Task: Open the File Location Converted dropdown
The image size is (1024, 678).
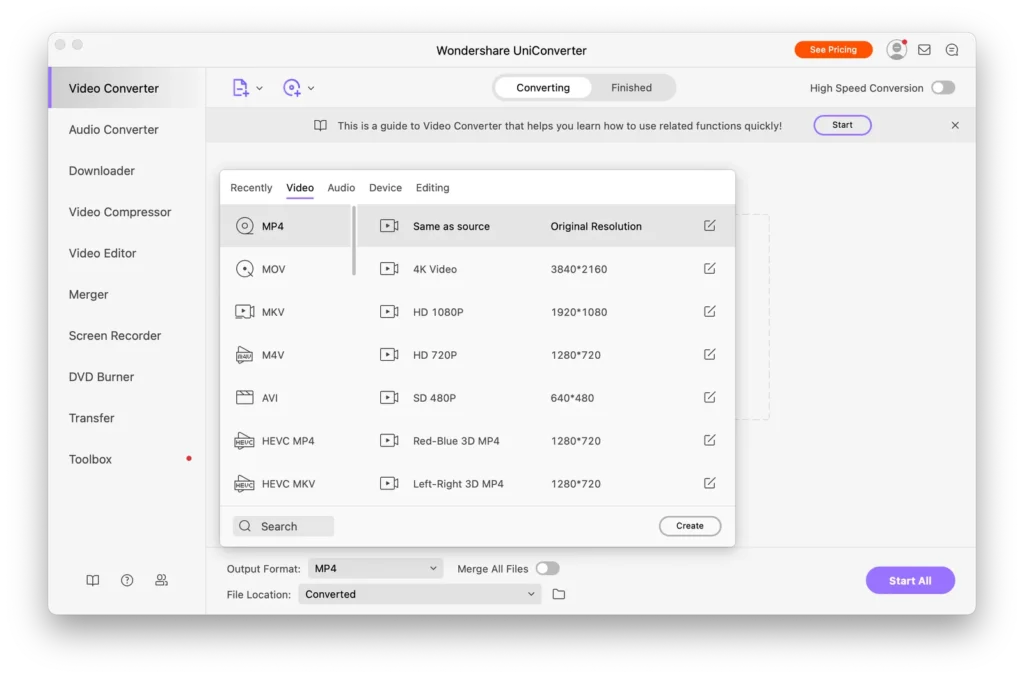Action: pyautogui.click(x=420, y=594)
